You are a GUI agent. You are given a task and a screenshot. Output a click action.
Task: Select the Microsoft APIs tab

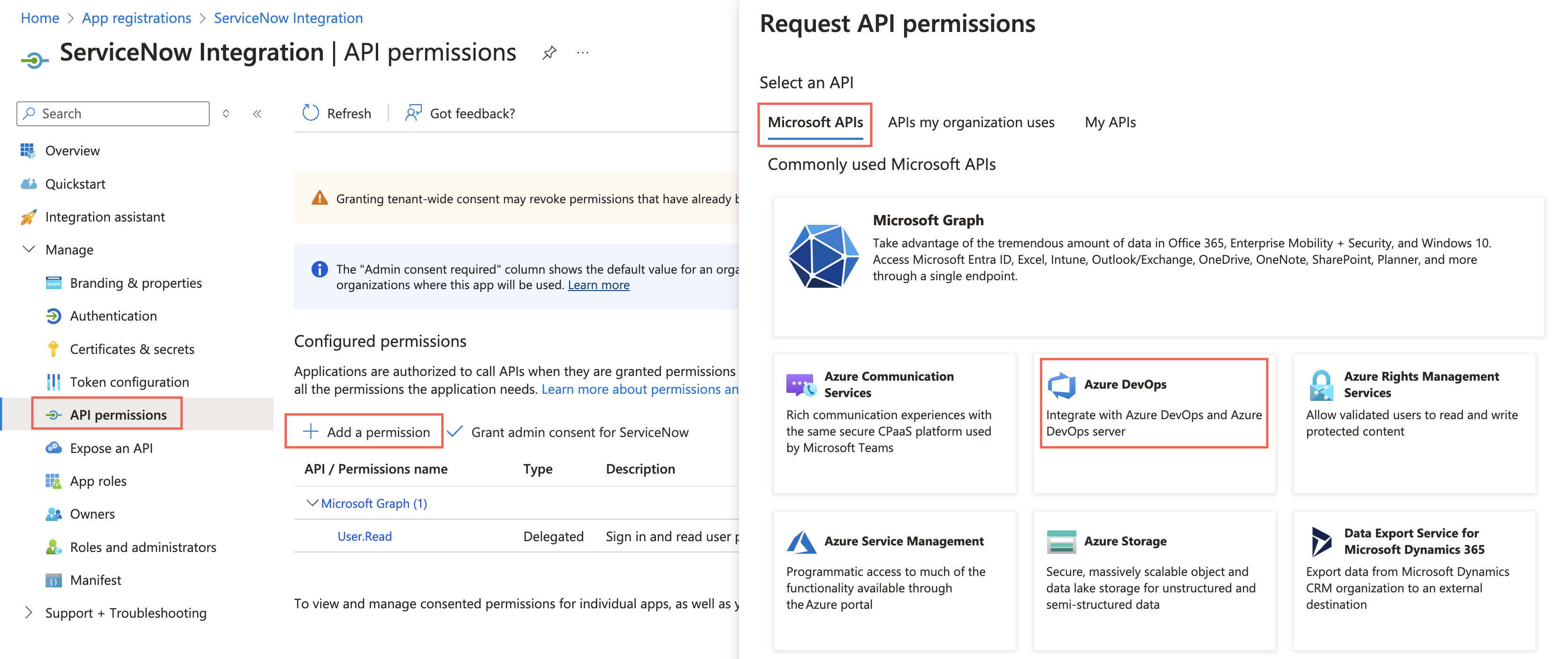(815, 123)
